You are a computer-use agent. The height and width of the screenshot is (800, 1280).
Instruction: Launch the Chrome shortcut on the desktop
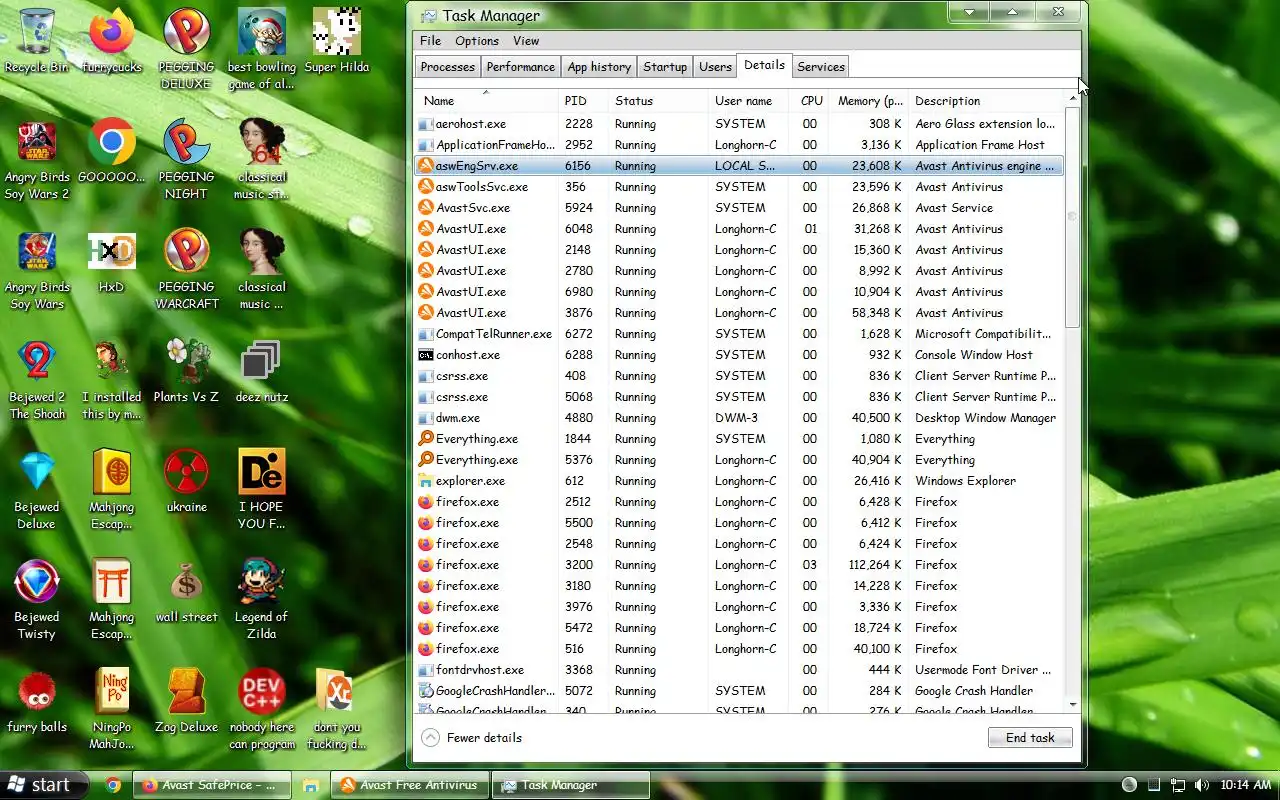click(111, 151)
